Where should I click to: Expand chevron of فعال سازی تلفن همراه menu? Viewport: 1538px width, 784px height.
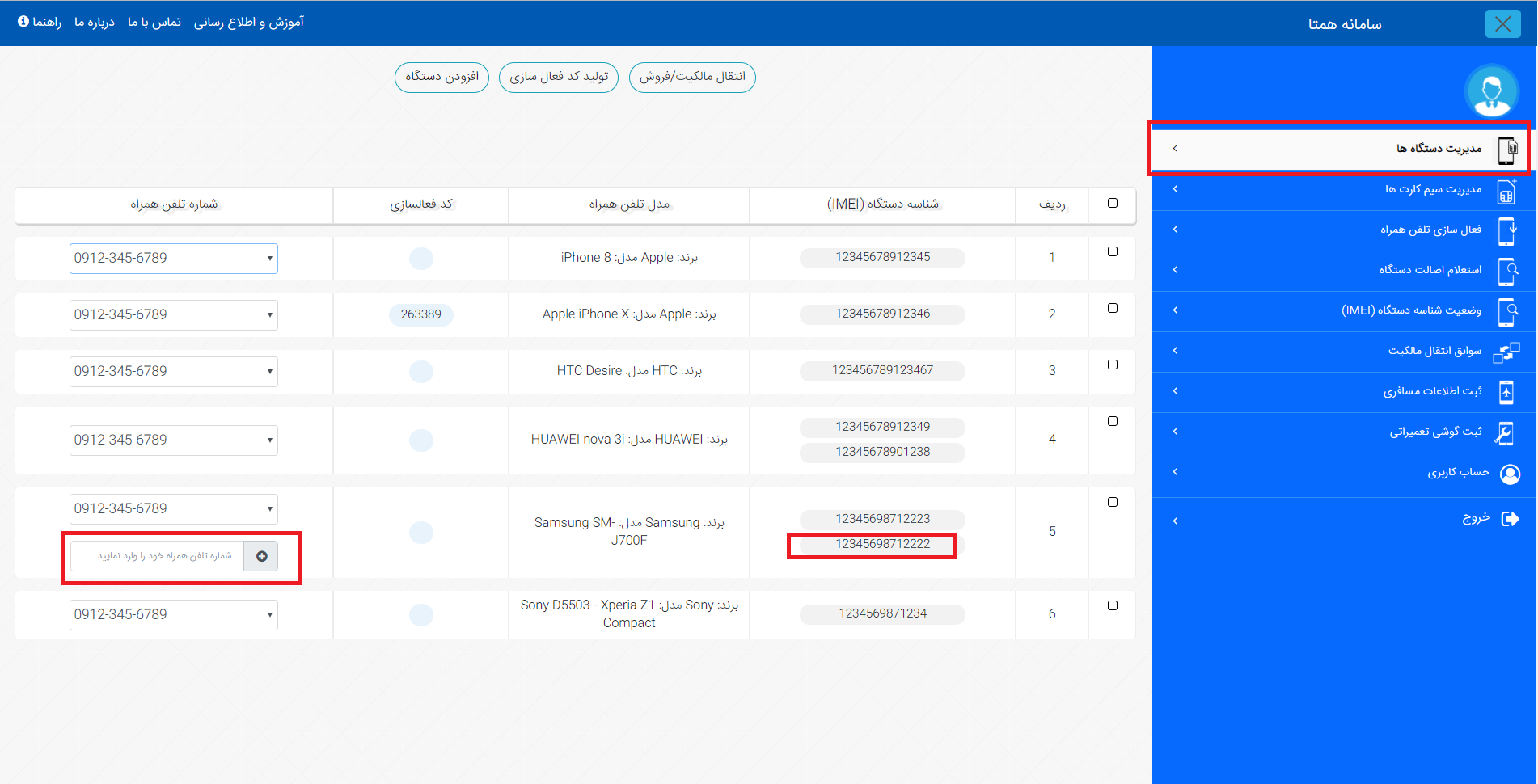click(x=1175, y=230)
